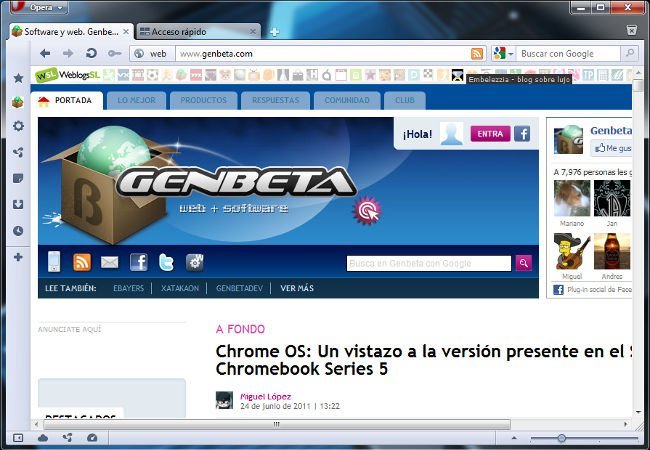650x450 pixels.
Task: Click author Miguel López link
Action: (265, 397)
